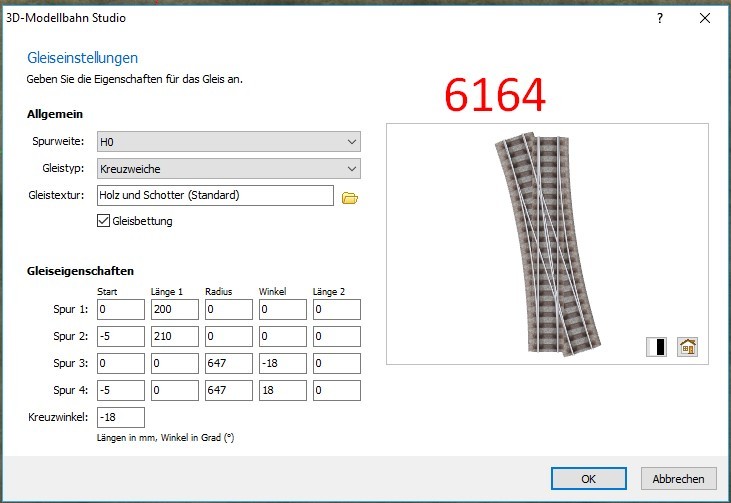
Task: Click 'Geben Sie die Eigenschaften' instruction text
Action: pyautogui.click(x=135, y=79)
